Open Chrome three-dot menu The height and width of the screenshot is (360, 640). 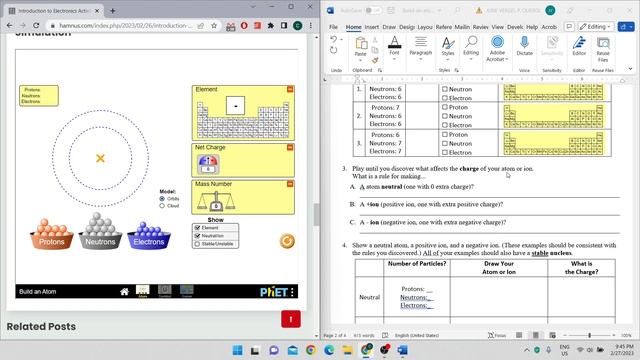coord(311,26)
